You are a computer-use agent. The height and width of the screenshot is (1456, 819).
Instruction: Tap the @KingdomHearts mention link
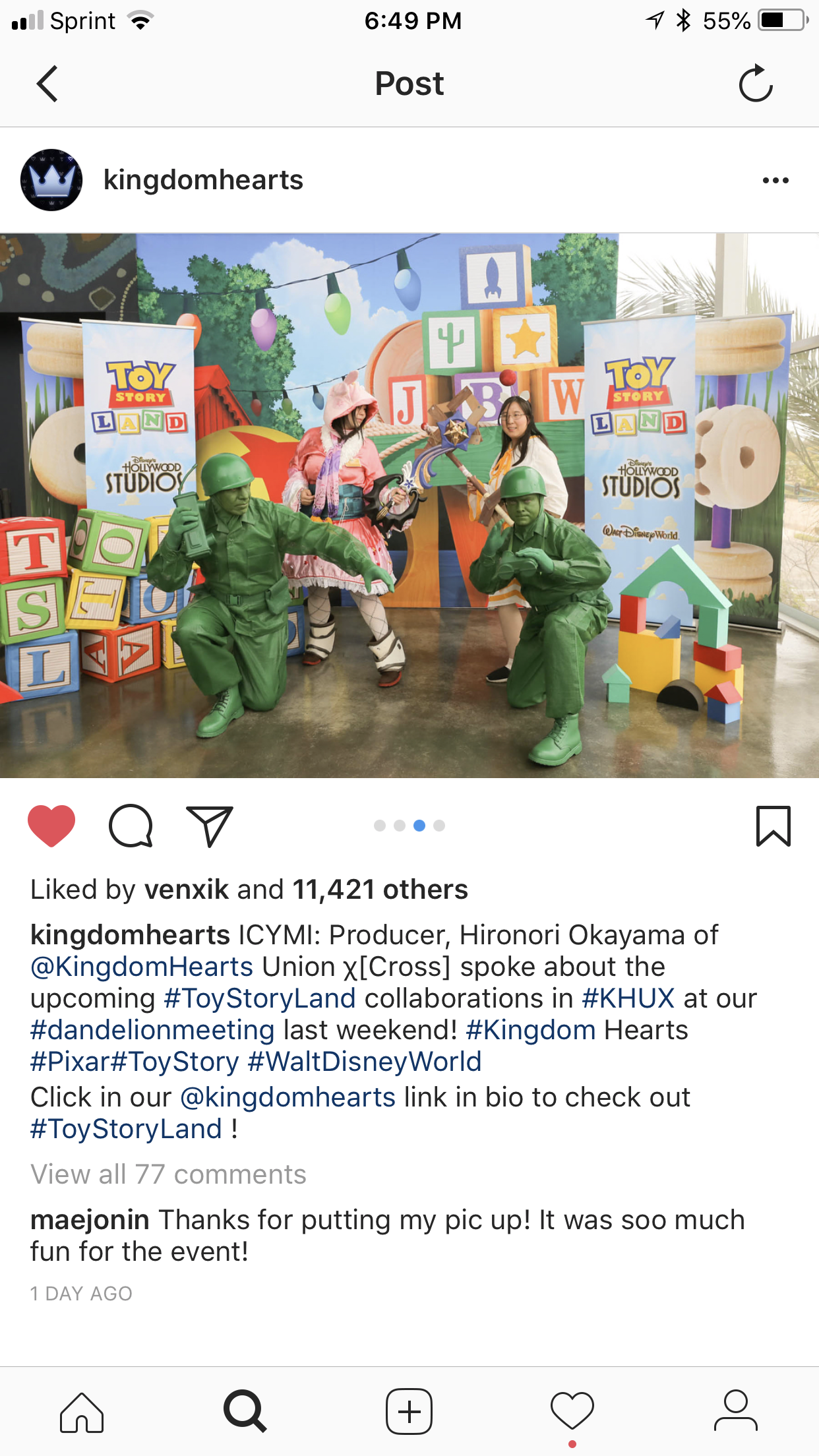pyautogui.click(x=142, y=967)
